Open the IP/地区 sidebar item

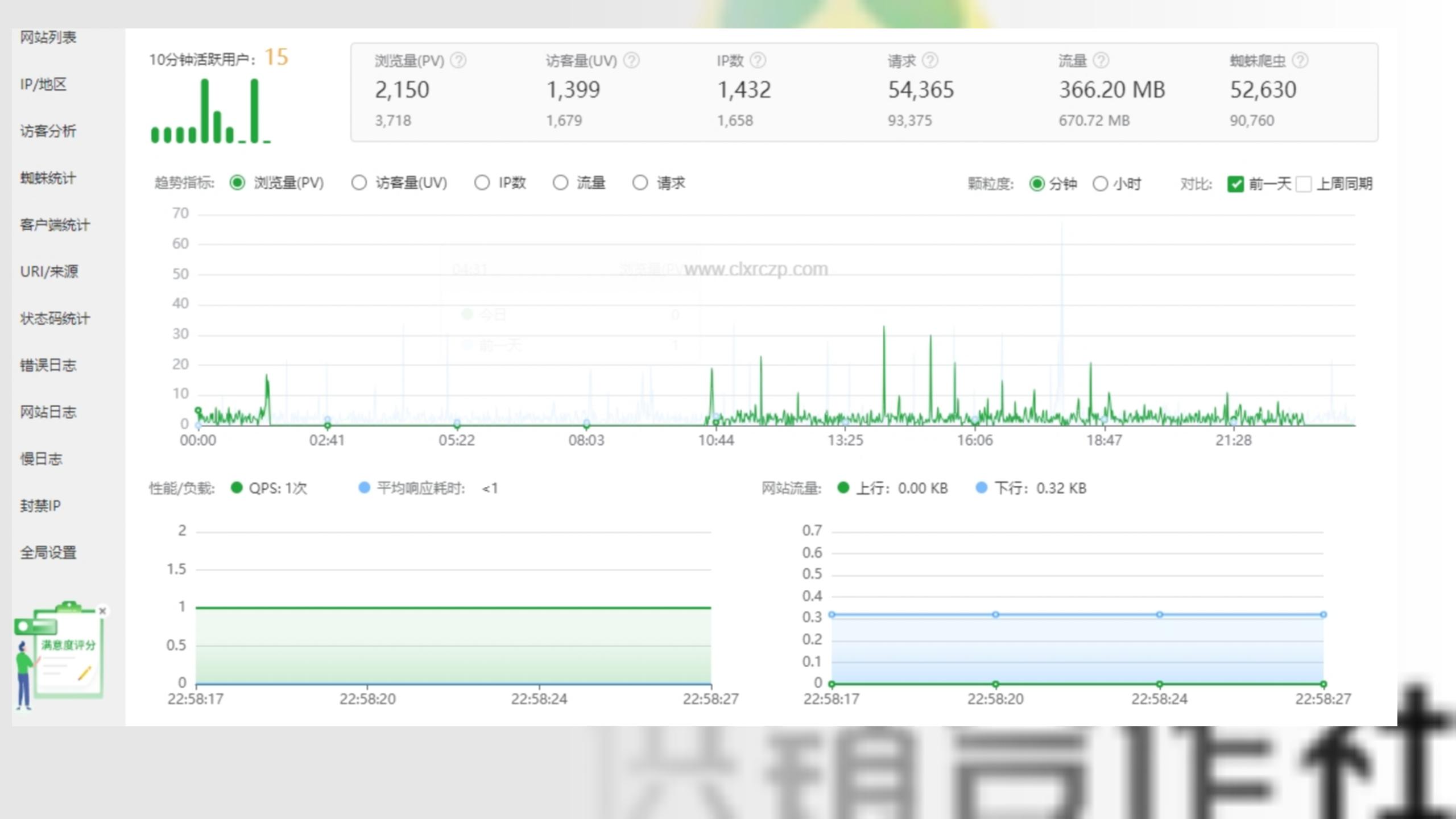[43, 85]
